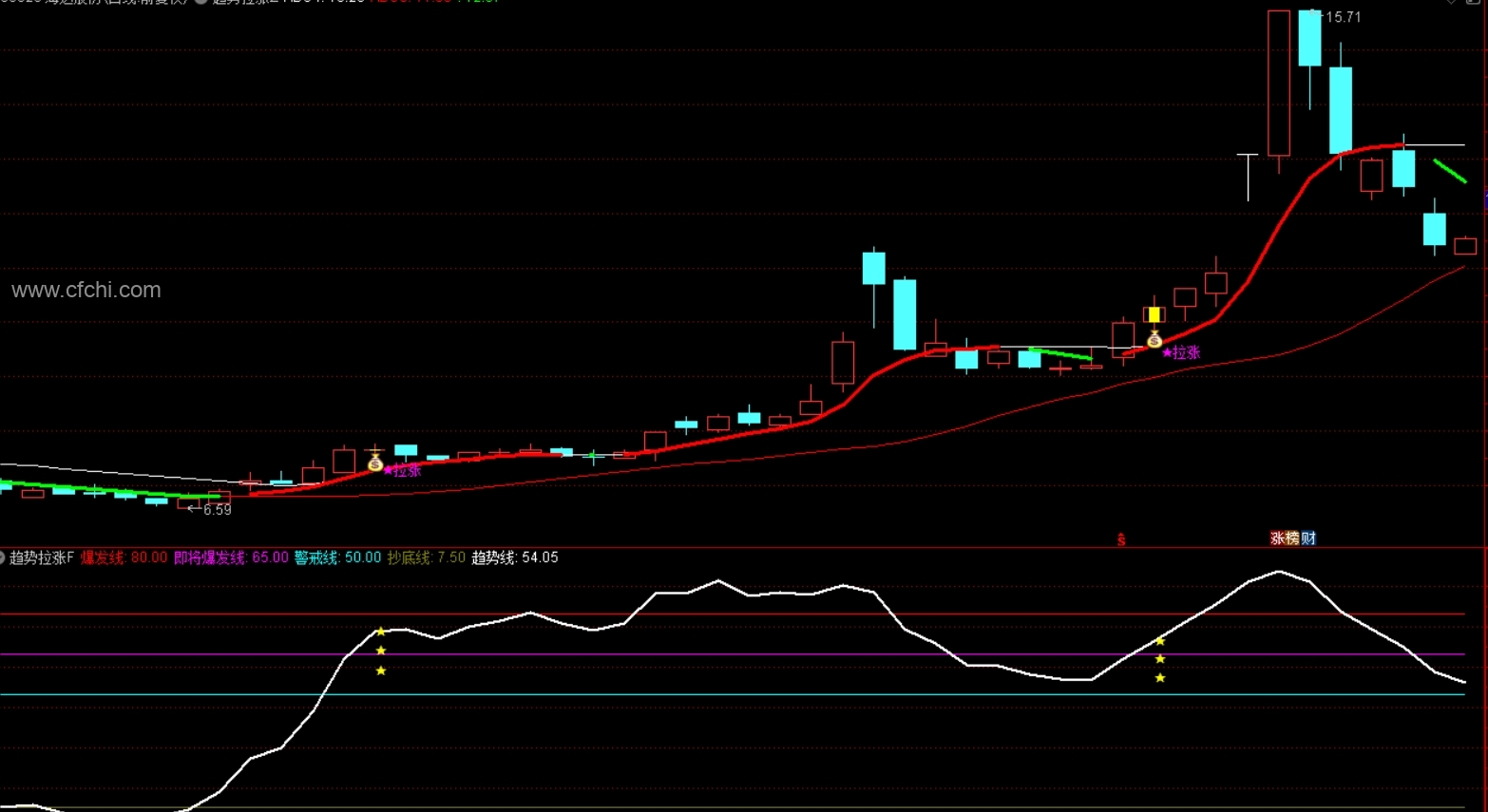Click the 警戒线: 50.00 legend entry
This screenshot has width=1488, height=812.
tap(337, 557)
